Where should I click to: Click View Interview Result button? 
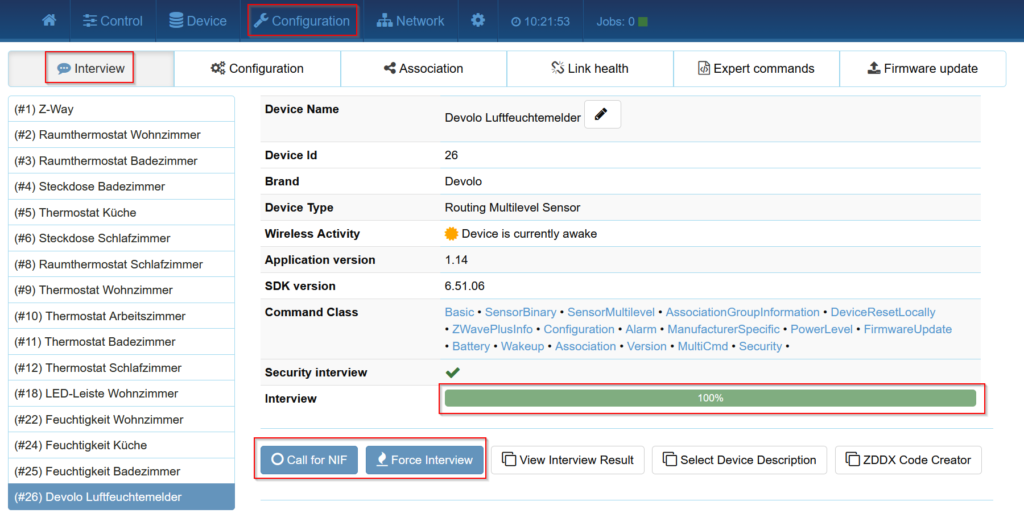(567, 460)
